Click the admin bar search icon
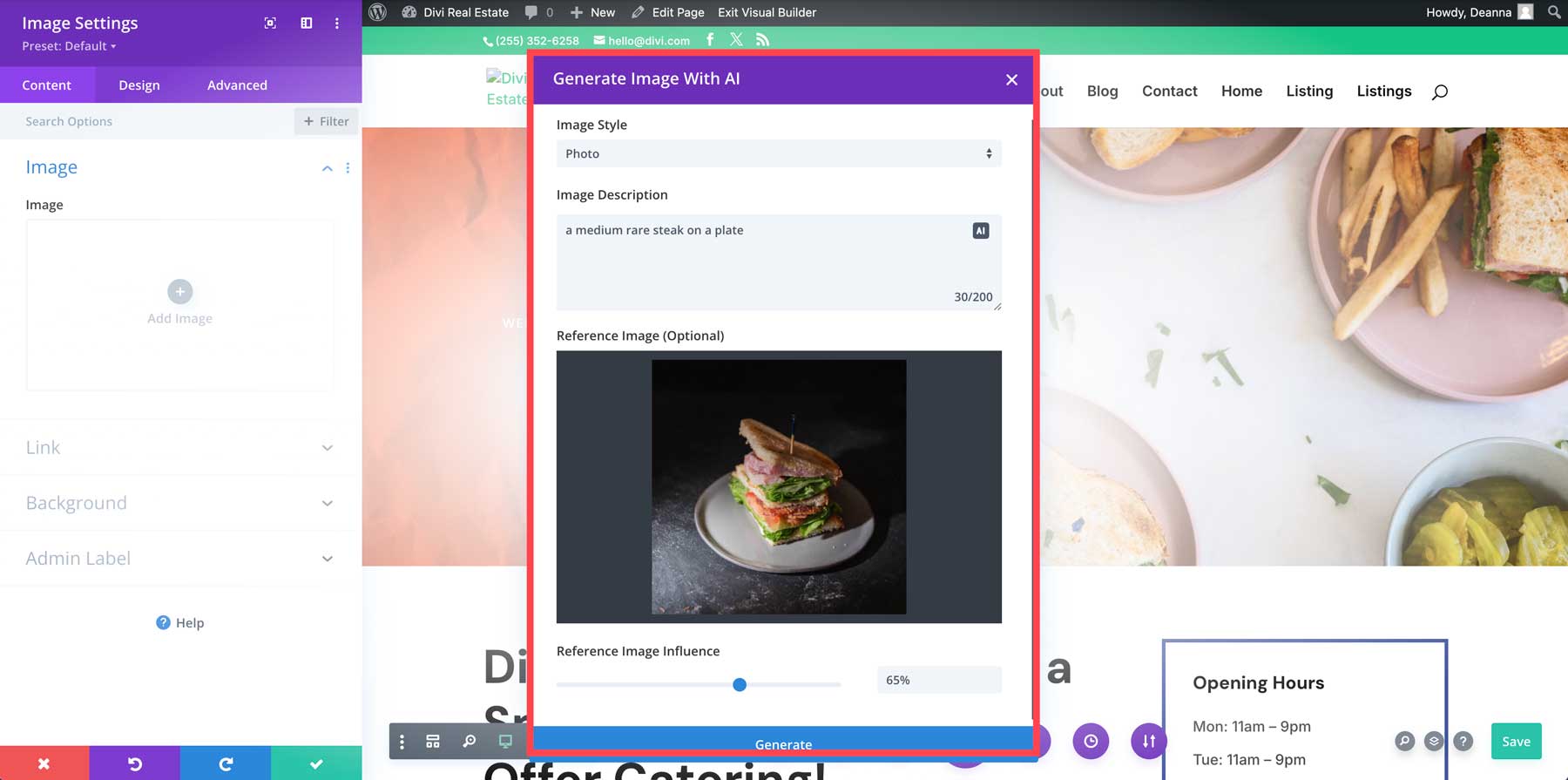 pyautogui.click(x=1554, y=12)
